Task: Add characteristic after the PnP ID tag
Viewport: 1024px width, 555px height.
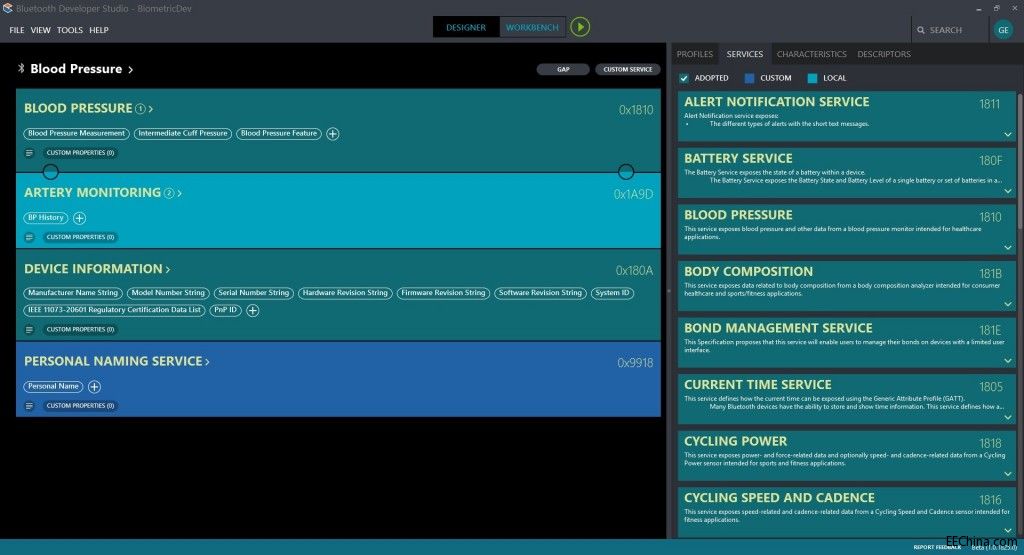Action: 253,311
